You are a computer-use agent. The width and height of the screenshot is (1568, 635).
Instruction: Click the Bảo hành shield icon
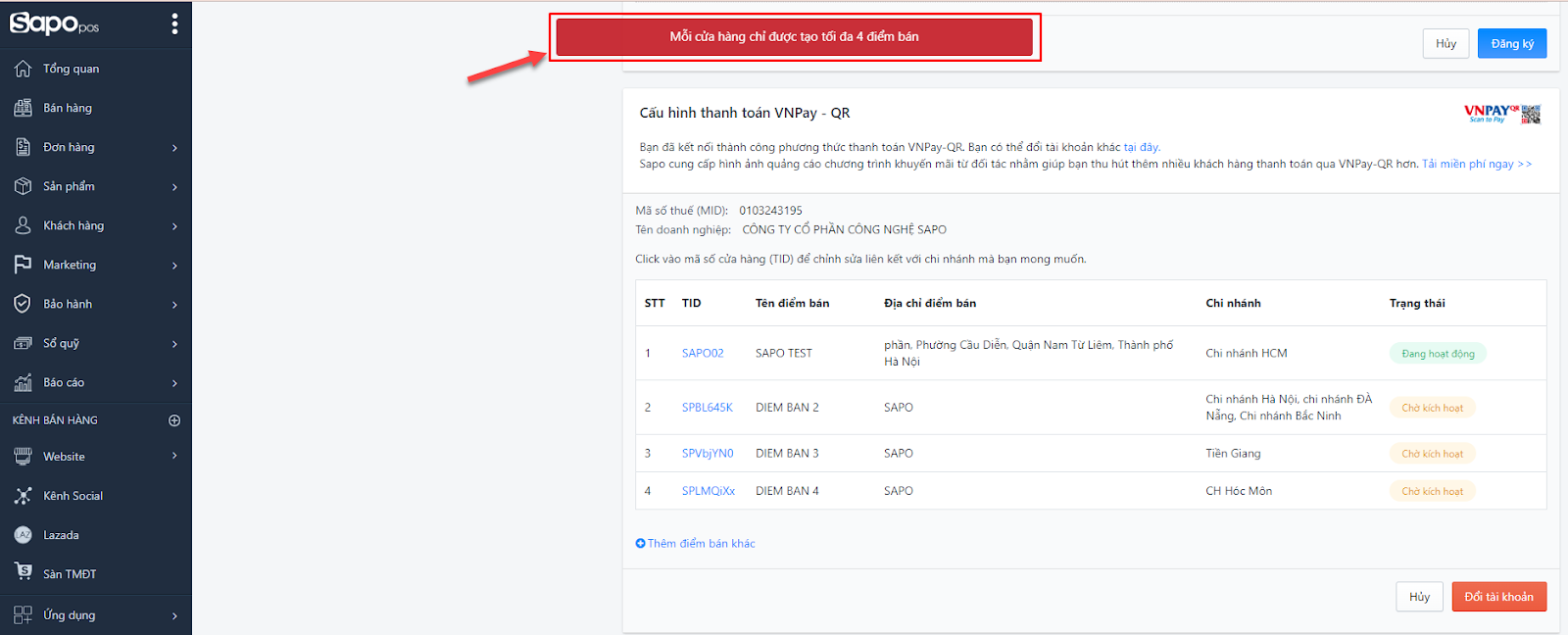pyautogui.click(x=23, y=304)
